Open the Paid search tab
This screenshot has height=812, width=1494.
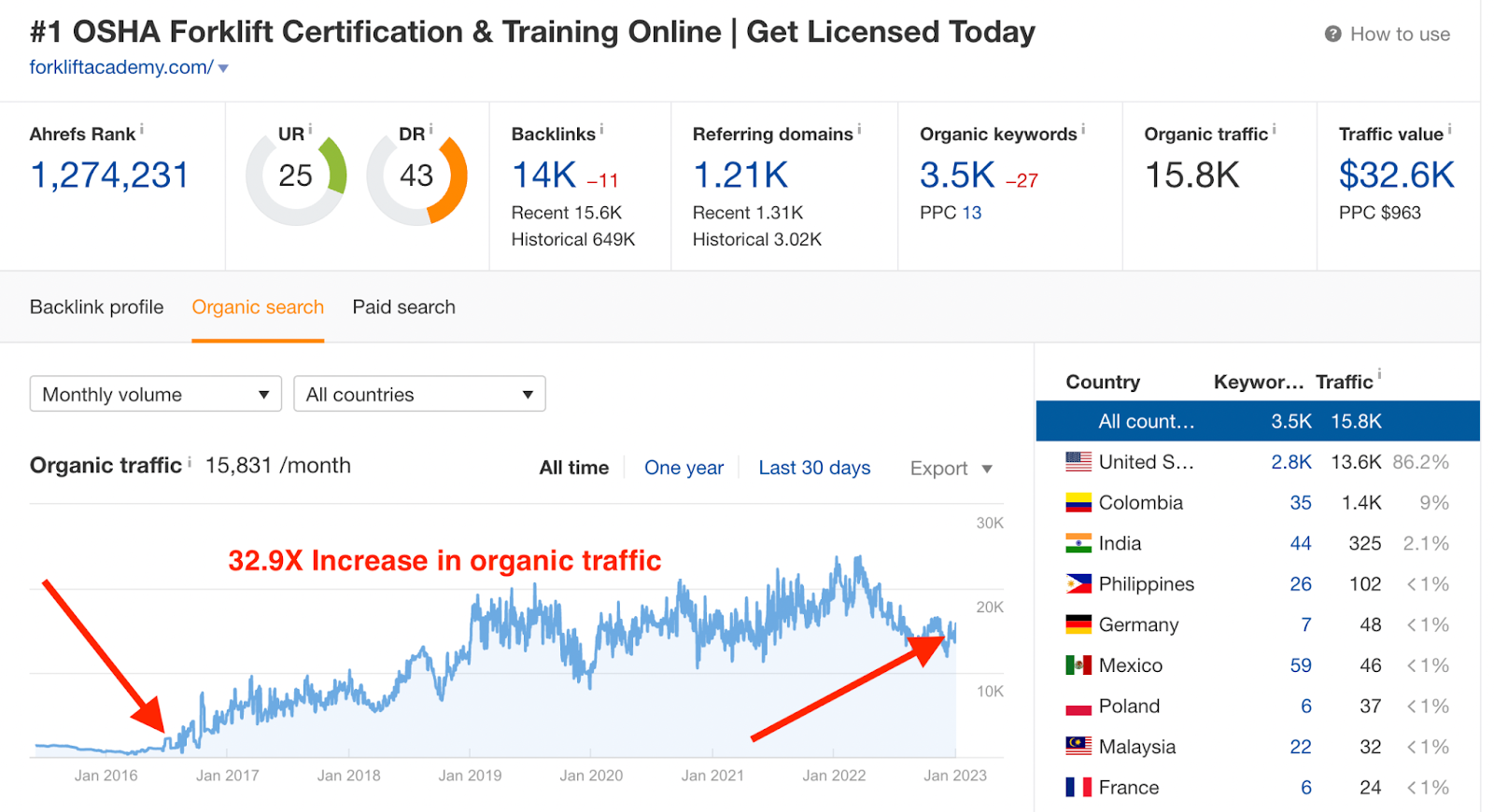[x=403, y=307]
